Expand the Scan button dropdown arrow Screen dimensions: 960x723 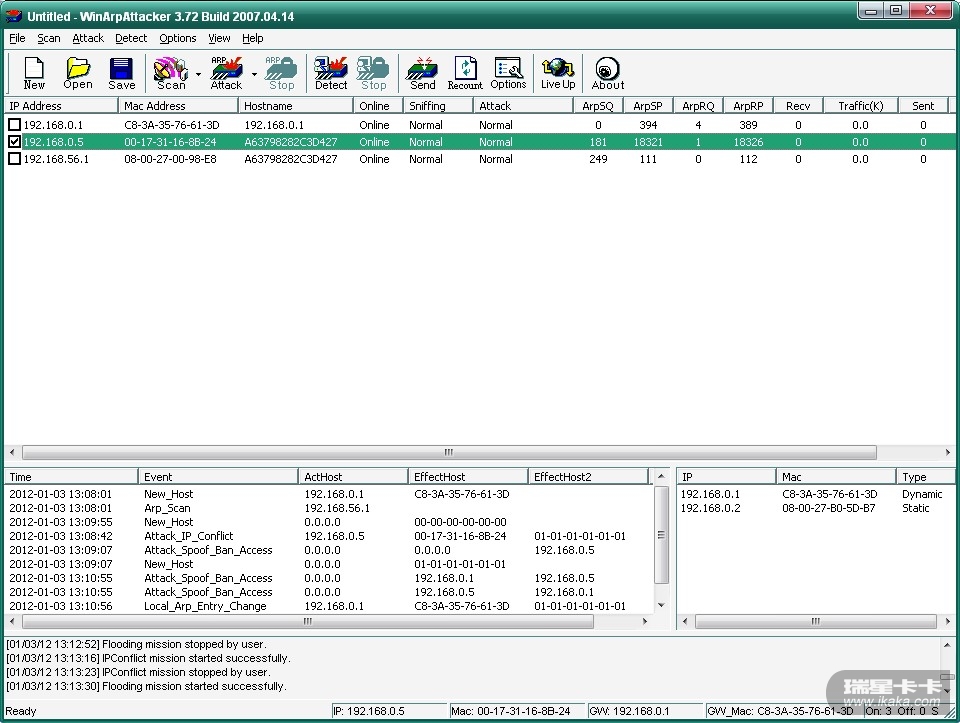coord(198,74)
